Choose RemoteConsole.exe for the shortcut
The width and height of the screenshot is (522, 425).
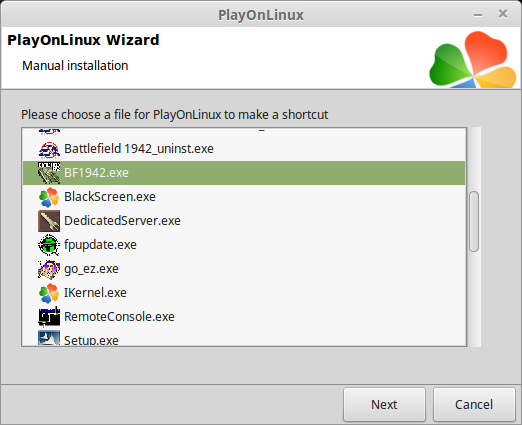(x=244, y=317)
